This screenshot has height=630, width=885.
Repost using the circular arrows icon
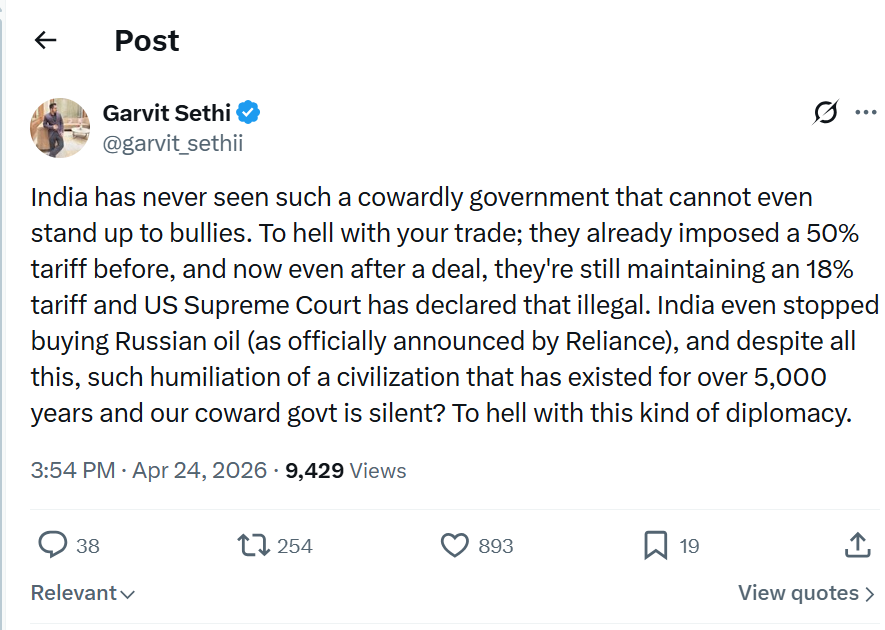[x=252, y=545]
